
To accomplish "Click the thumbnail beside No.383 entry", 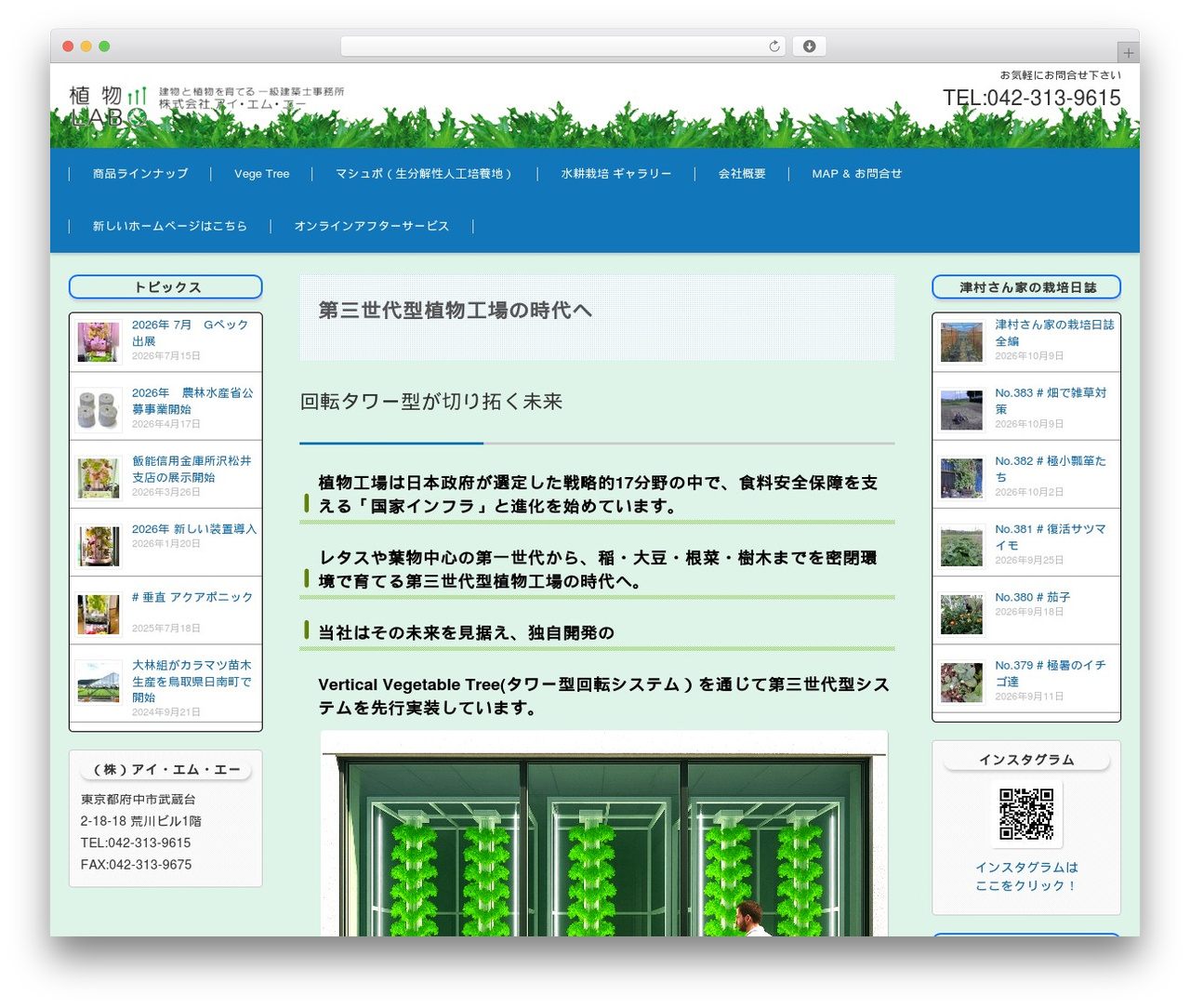I will pos(961,410).
